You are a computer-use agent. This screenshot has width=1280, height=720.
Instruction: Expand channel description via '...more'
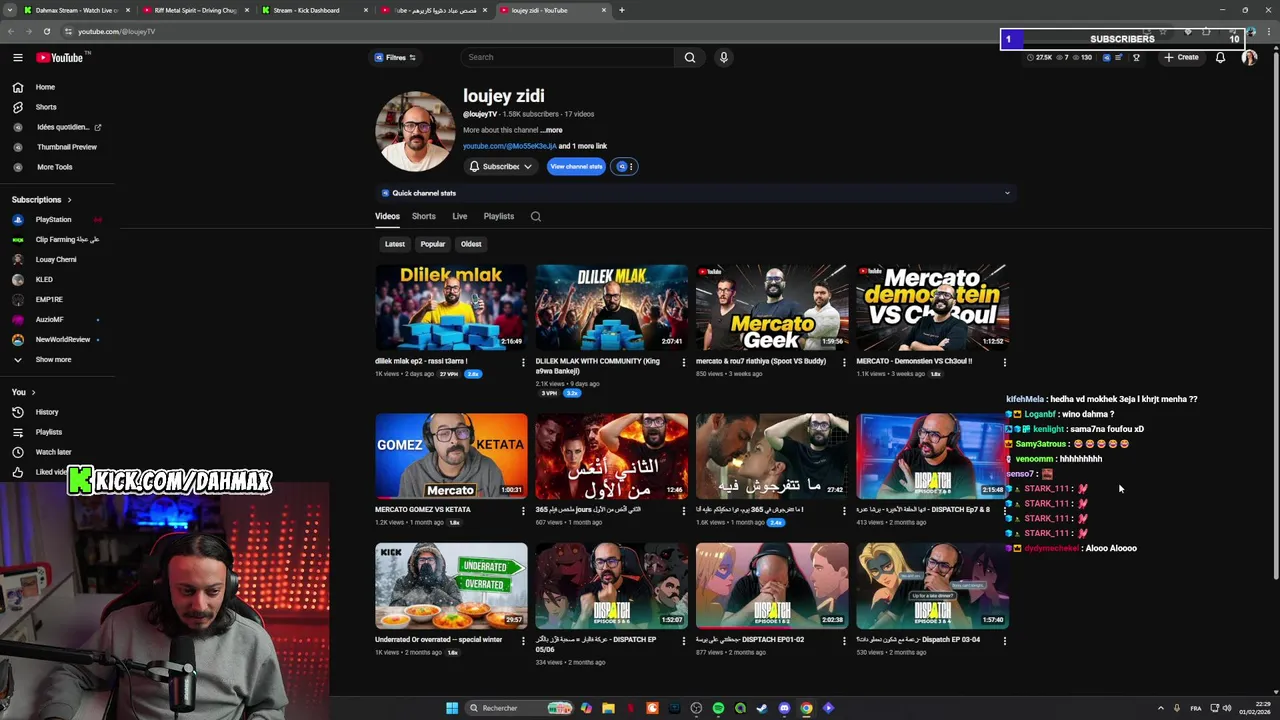[x=551, y=130]
